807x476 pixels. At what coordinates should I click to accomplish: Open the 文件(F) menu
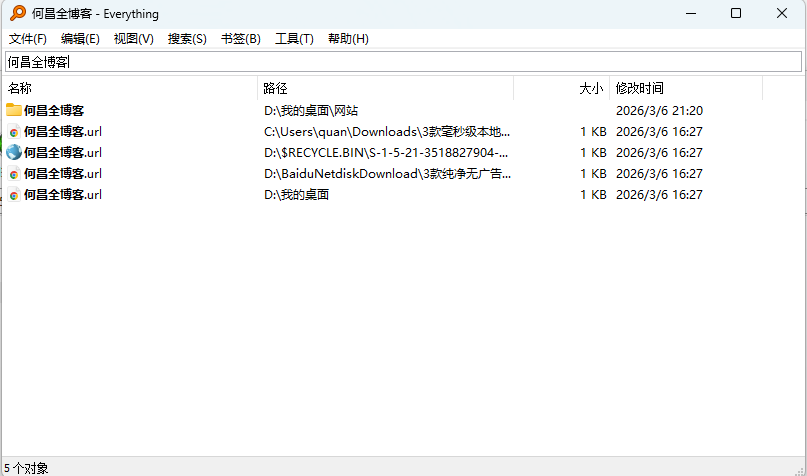pyautogui.click(x=28, y=39)
